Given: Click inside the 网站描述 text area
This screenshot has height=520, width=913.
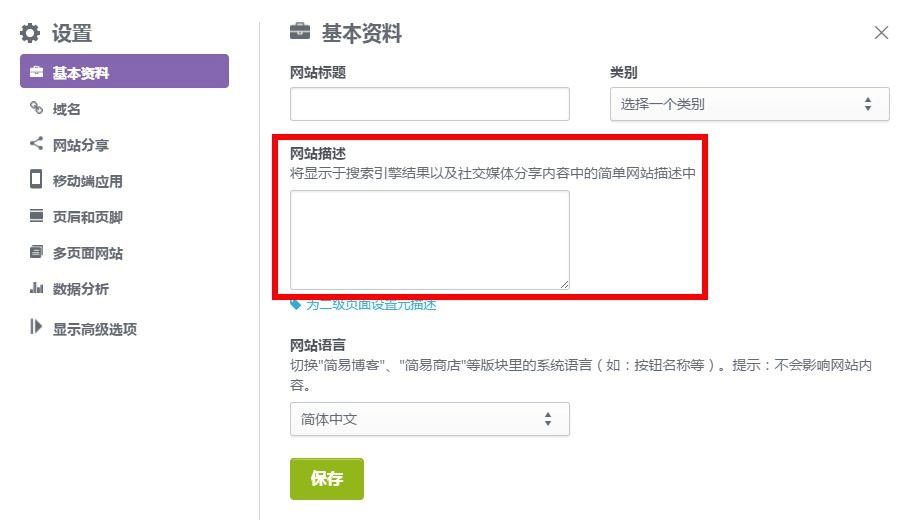Looking at the screenshot, I should click(429, 240).
